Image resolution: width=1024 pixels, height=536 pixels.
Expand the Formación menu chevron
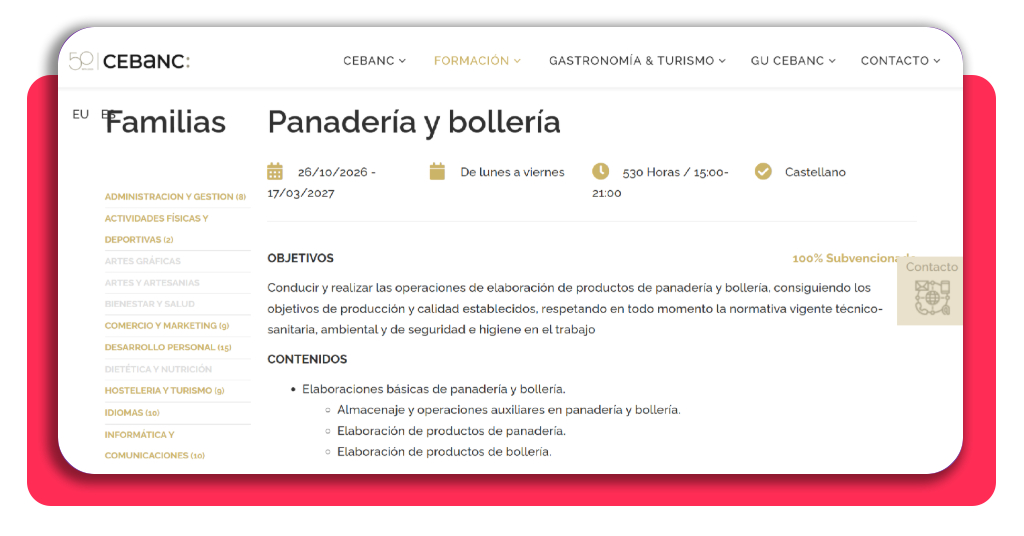517,61
